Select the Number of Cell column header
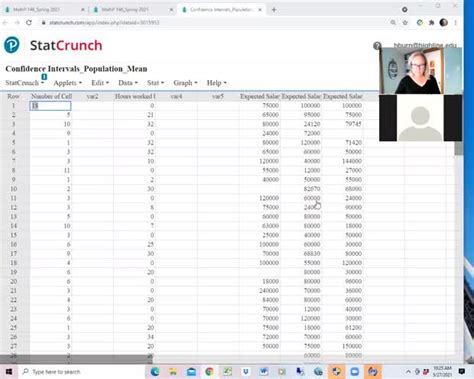The width and height of the screenshot is (474, 379). tap(51, 96)
